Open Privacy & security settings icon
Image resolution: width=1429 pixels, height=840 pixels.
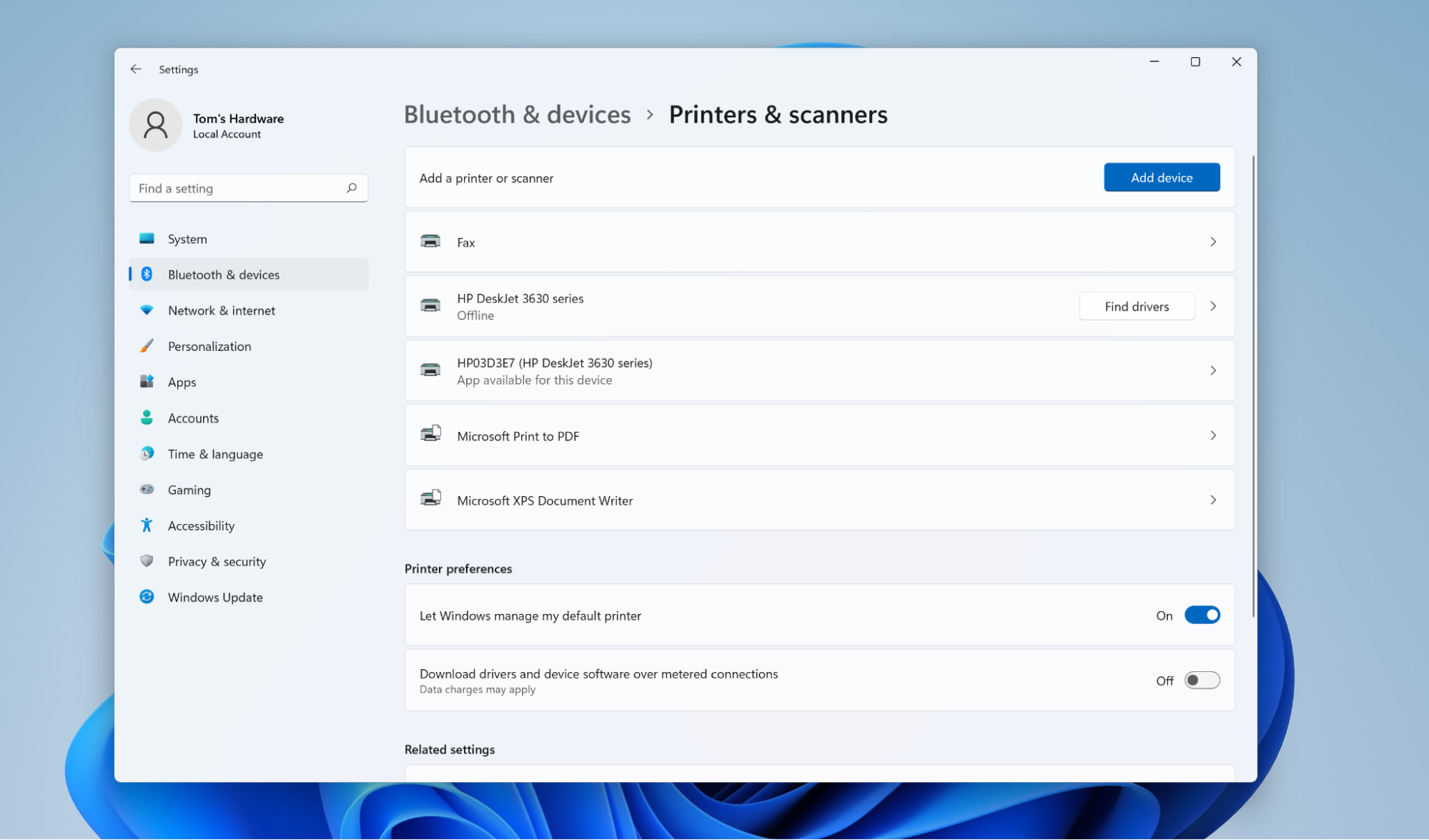(x=147, y=561)
